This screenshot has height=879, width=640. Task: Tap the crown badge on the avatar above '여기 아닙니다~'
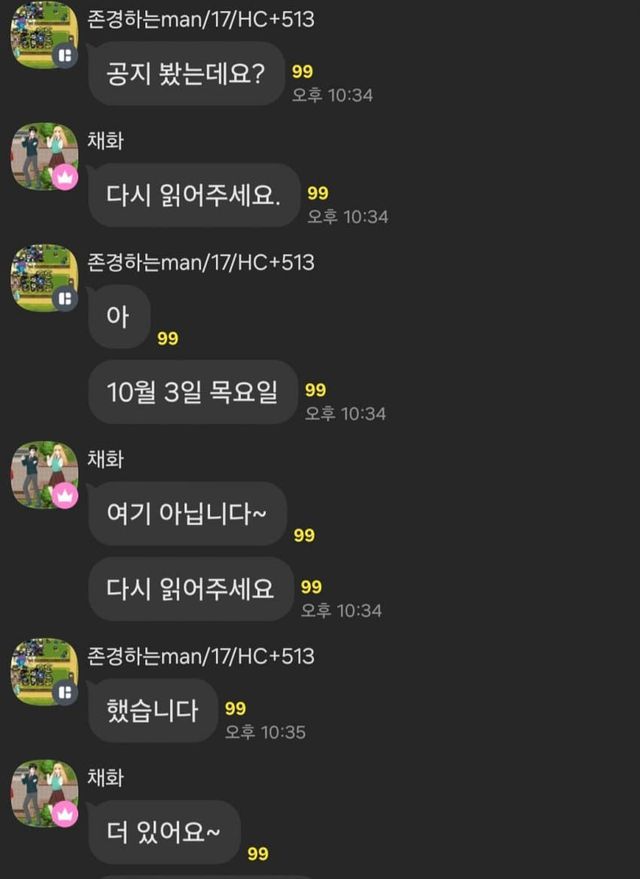pyautogui.click(x=66, y=496)
